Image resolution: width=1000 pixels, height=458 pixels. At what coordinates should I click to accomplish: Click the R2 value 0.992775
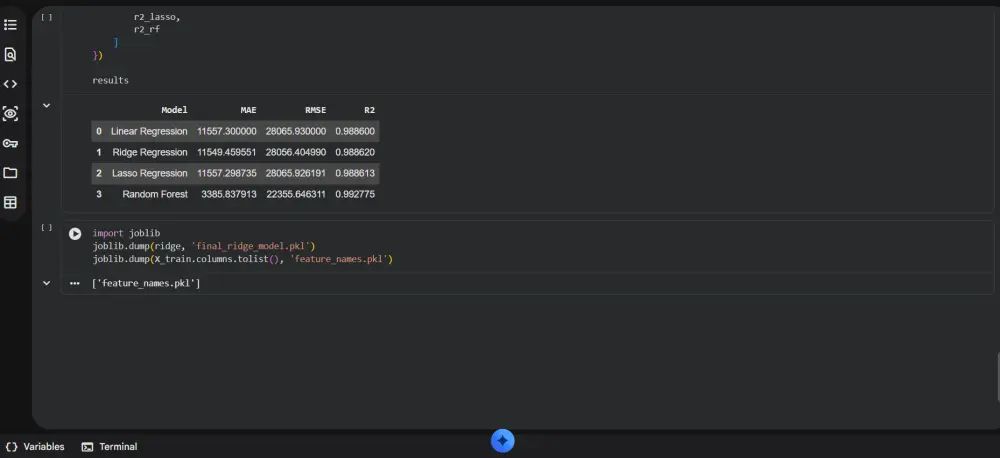[x=355, y=194]
